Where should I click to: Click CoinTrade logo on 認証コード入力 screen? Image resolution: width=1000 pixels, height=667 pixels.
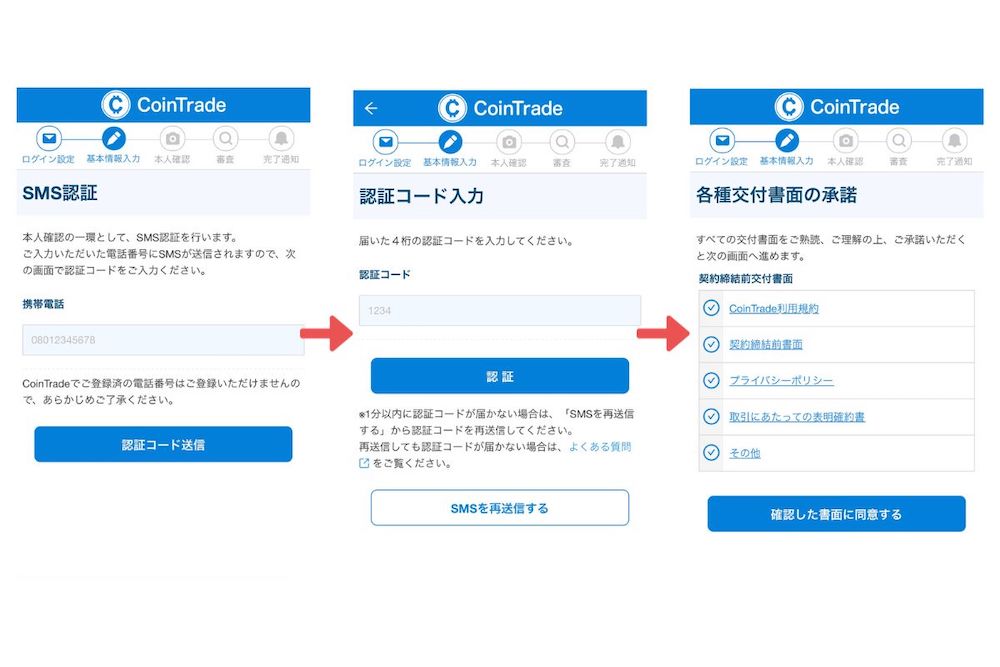click(500, 108)
